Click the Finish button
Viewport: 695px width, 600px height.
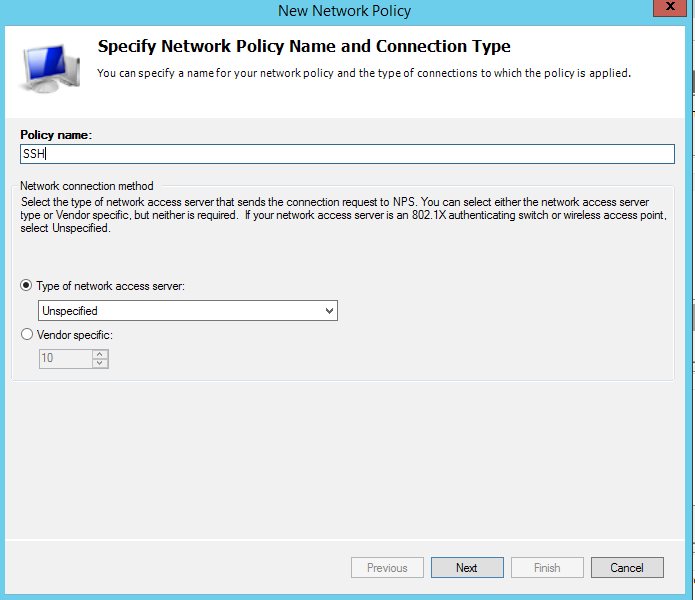point(547,568)
